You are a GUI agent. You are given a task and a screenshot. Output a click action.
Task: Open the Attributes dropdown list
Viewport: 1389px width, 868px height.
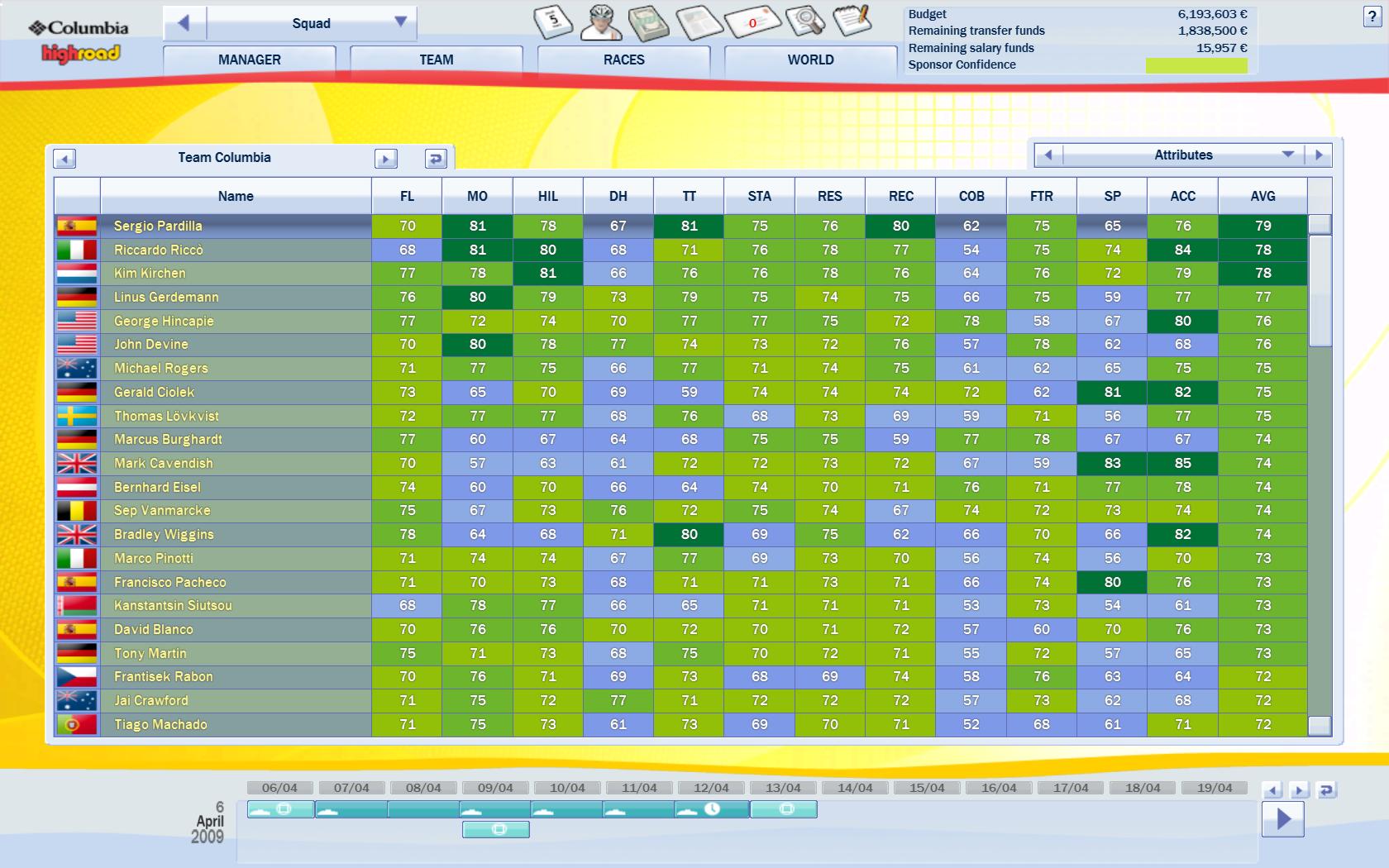click(x=1286, y=155)
